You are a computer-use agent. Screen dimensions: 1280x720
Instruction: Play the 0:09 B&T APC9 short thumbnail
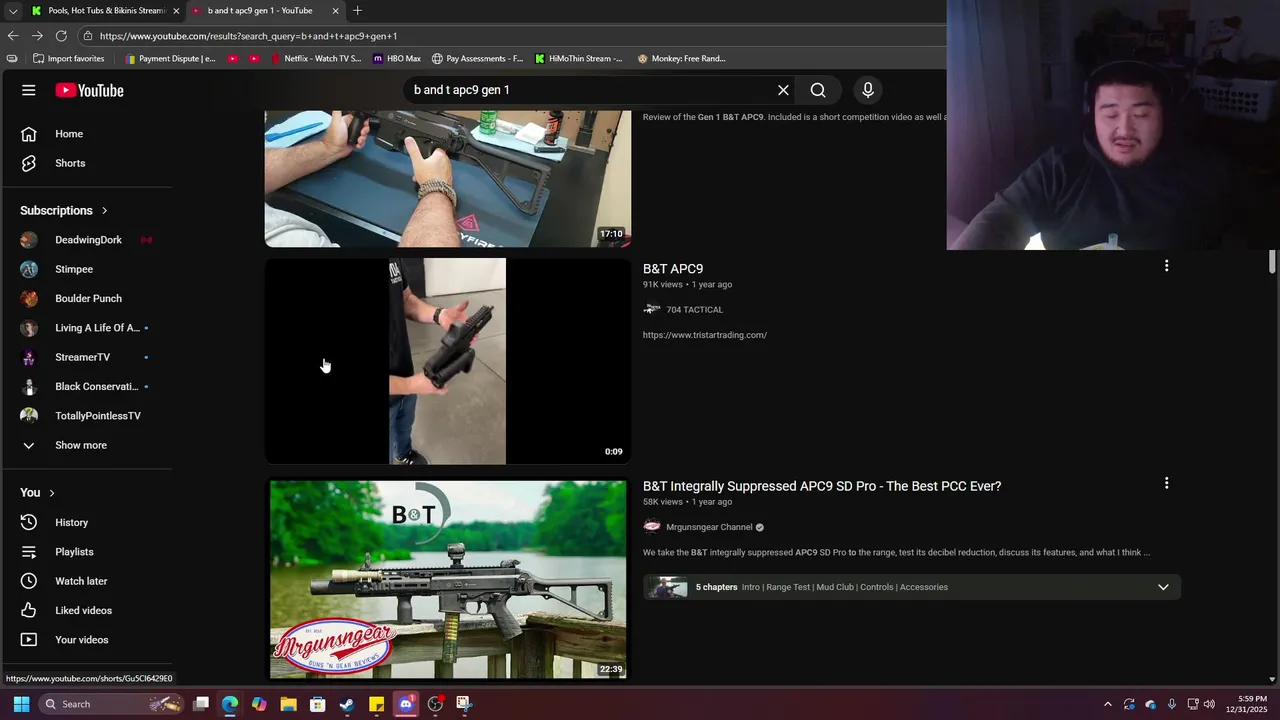(448, 361)
